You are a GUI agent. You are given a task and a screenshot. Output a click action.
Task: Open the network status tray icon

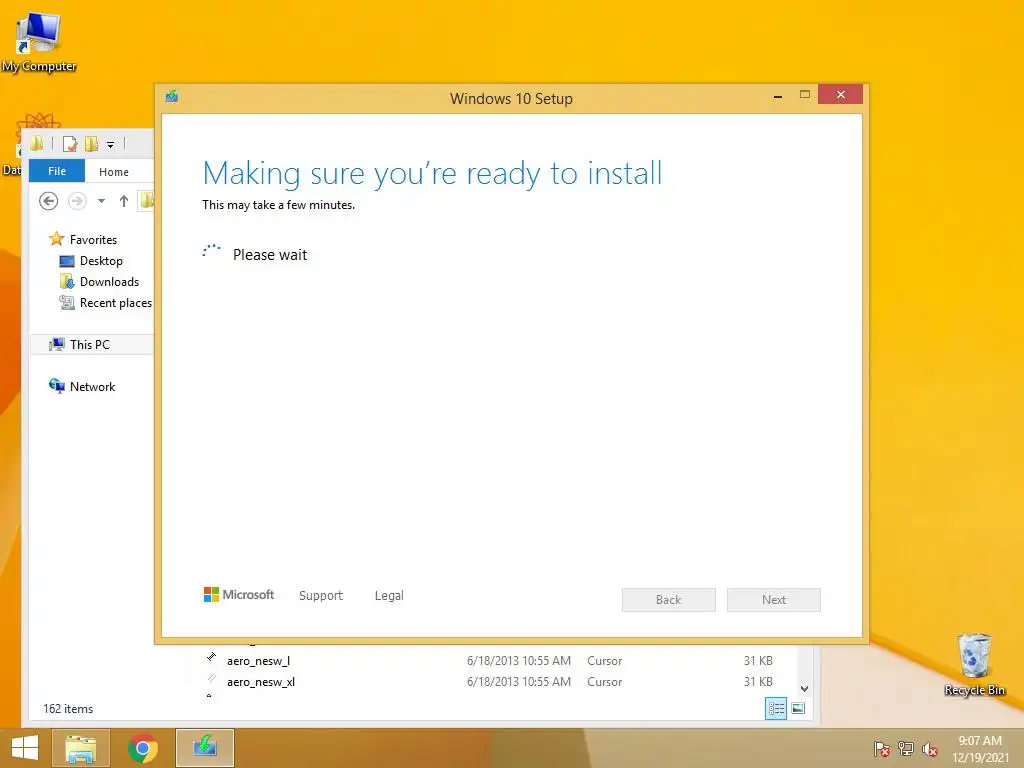click(905, 748)
